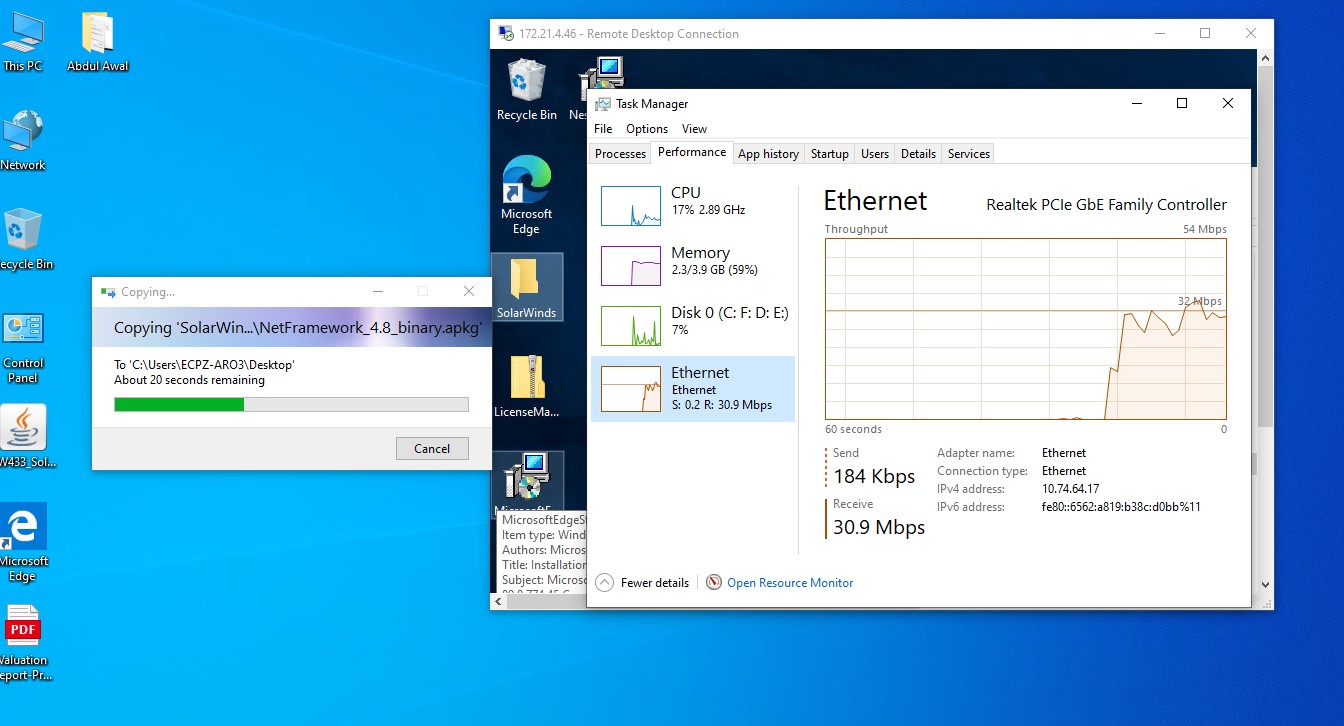Viewport: 1344px width, 726px height.
Task: Switch to the Startup tab
Action: [829, 154]
